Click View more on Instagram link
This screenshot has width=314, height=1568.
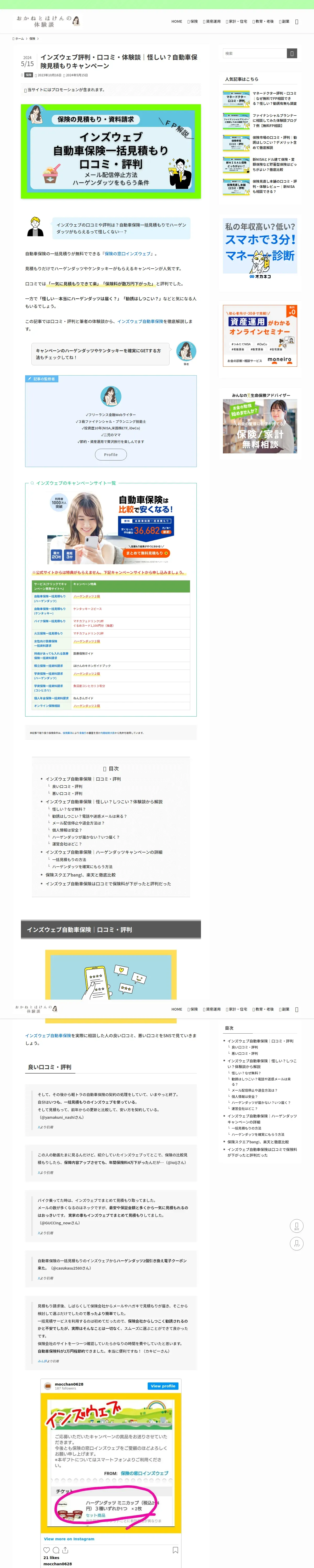[69, 1539]
